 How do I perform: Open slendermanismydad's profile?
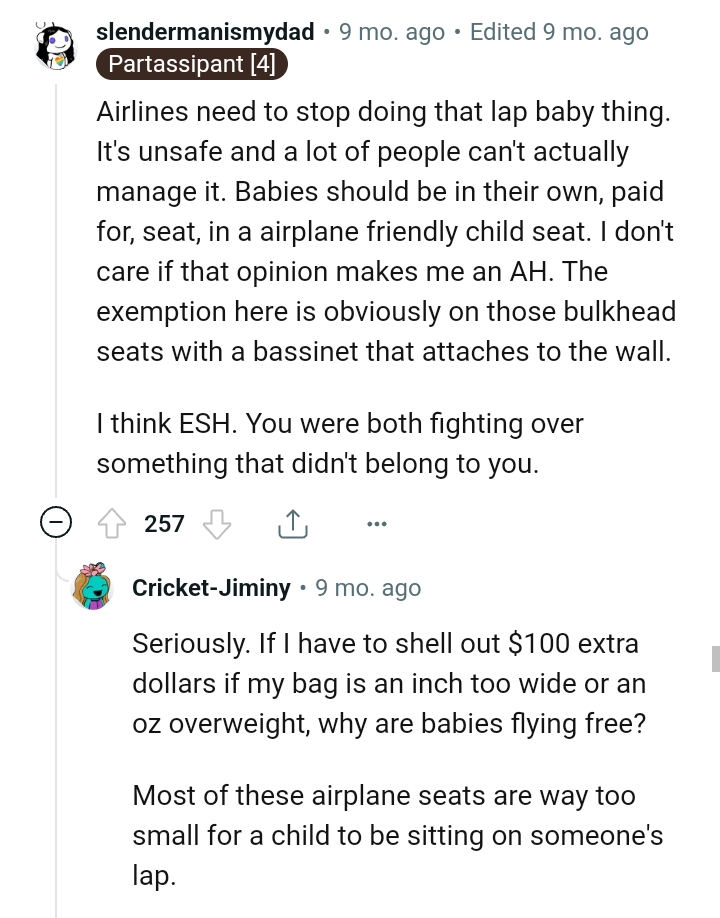(x=205, y=31)
